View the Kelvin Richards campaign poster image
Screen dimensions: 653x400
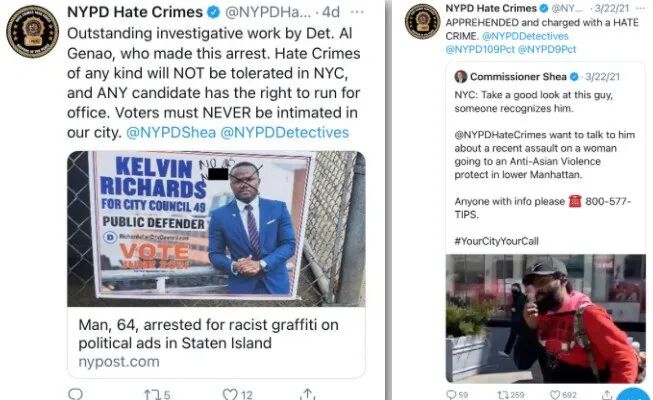tap(217, 229)
